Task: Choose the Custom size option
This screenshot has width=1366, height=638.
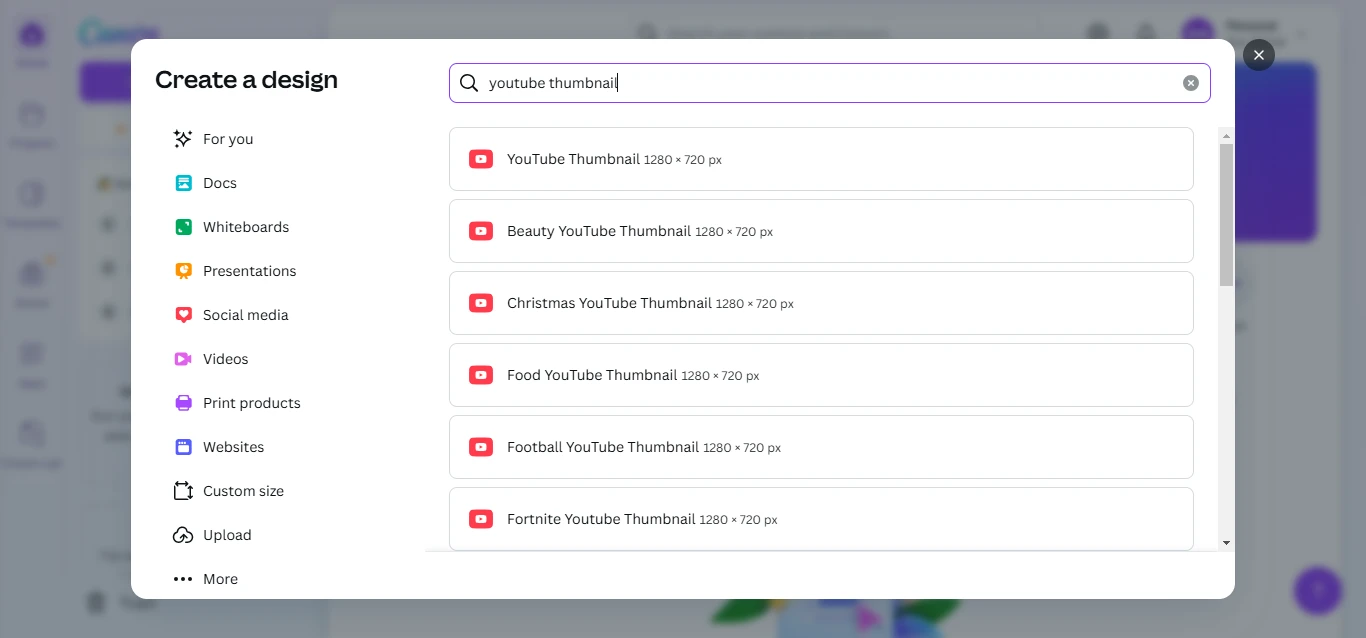Action: [244, 491]
